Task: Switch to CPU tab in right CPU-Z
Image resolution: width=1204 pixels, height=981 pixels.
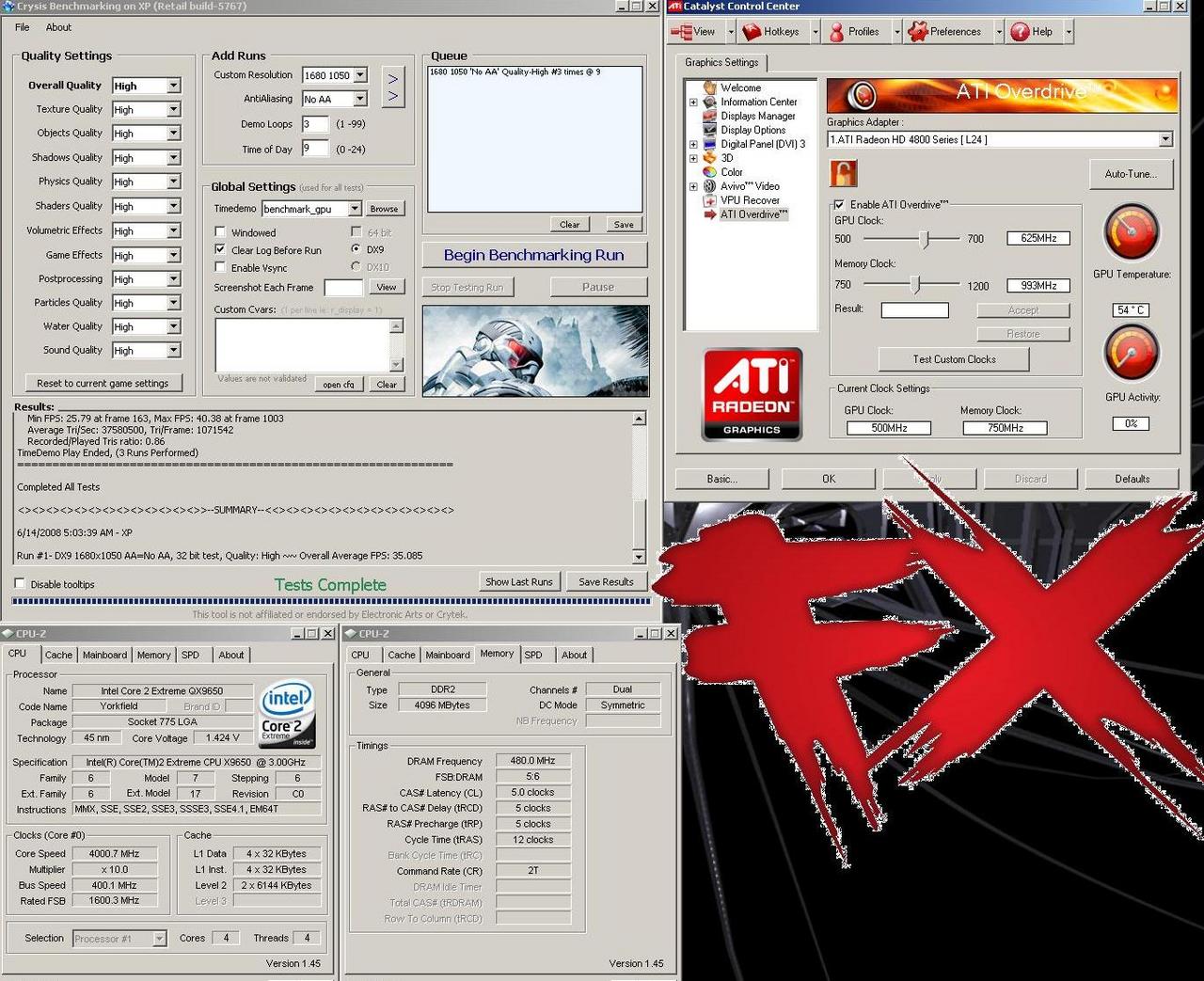Action: [360, 655]
